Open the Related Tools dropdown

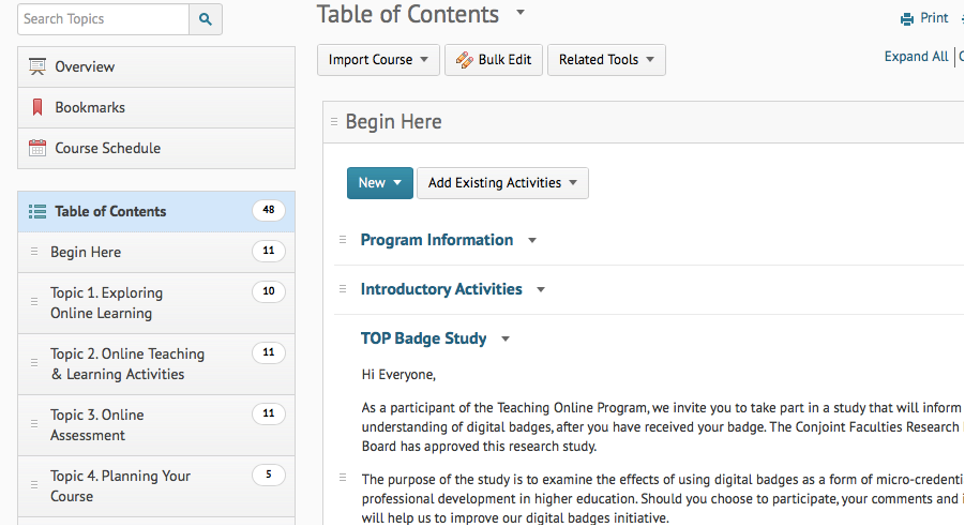(x=606, y=60)
